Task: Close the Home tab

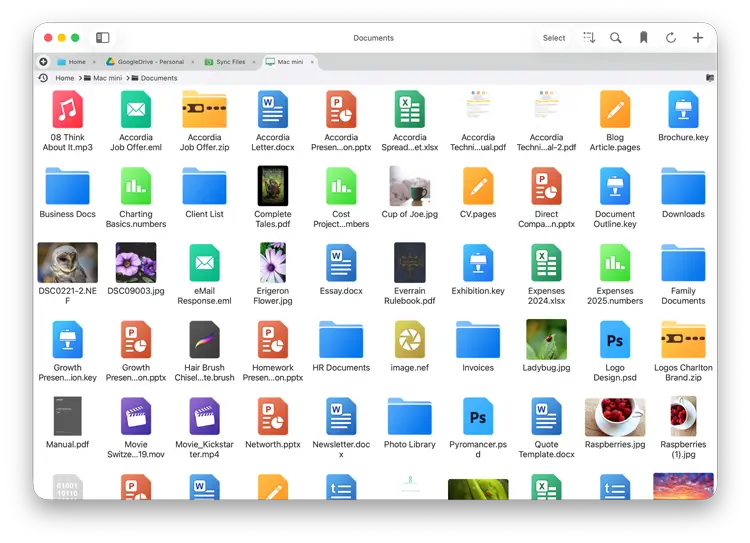Action: (x=92, y=62)
